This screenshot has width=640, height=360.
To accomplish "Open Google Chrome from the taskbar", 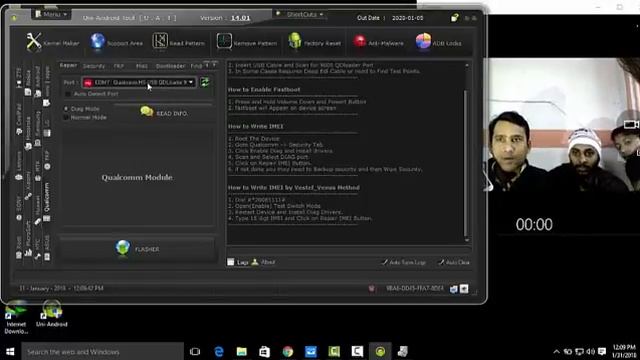I will click(x=288, y=351).
